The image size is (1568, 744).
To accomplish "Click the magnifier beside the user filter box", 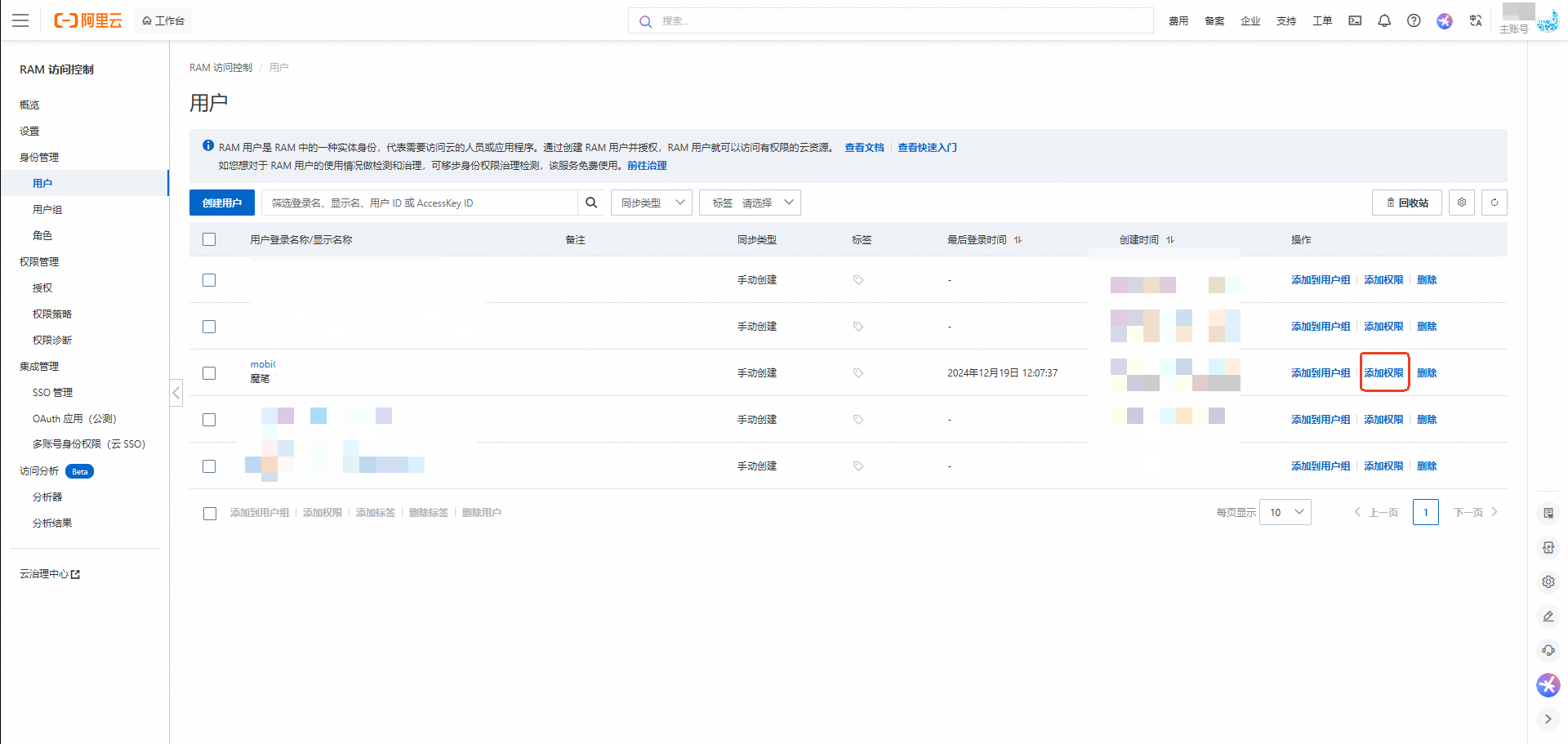I will pos(591,203).
